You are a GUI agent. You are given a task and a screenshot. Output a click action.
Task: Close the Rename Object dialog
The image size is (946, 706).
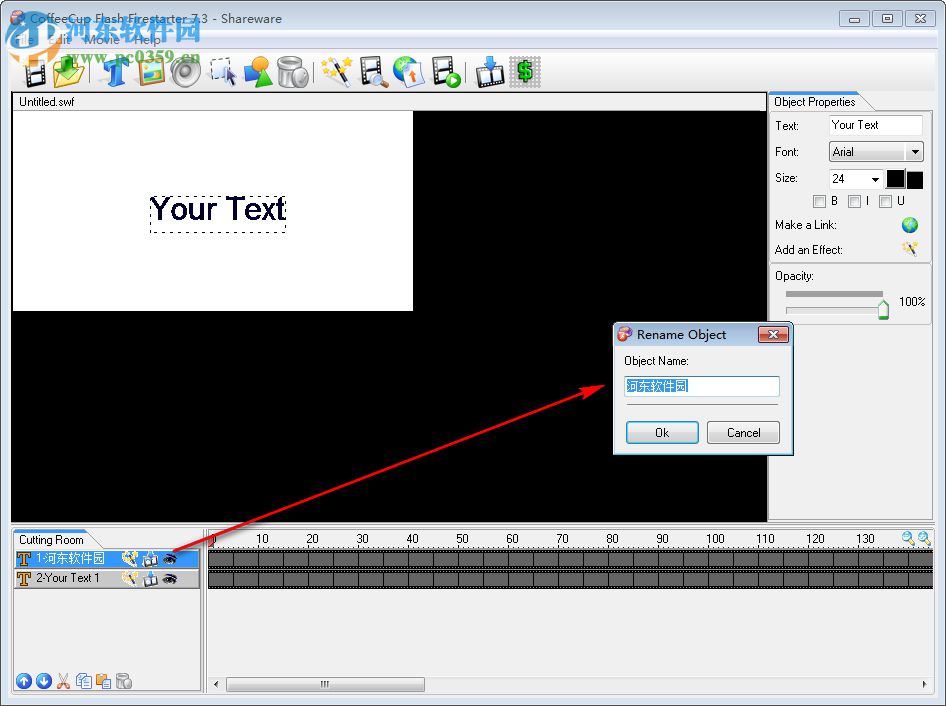(x=773, y=335)
